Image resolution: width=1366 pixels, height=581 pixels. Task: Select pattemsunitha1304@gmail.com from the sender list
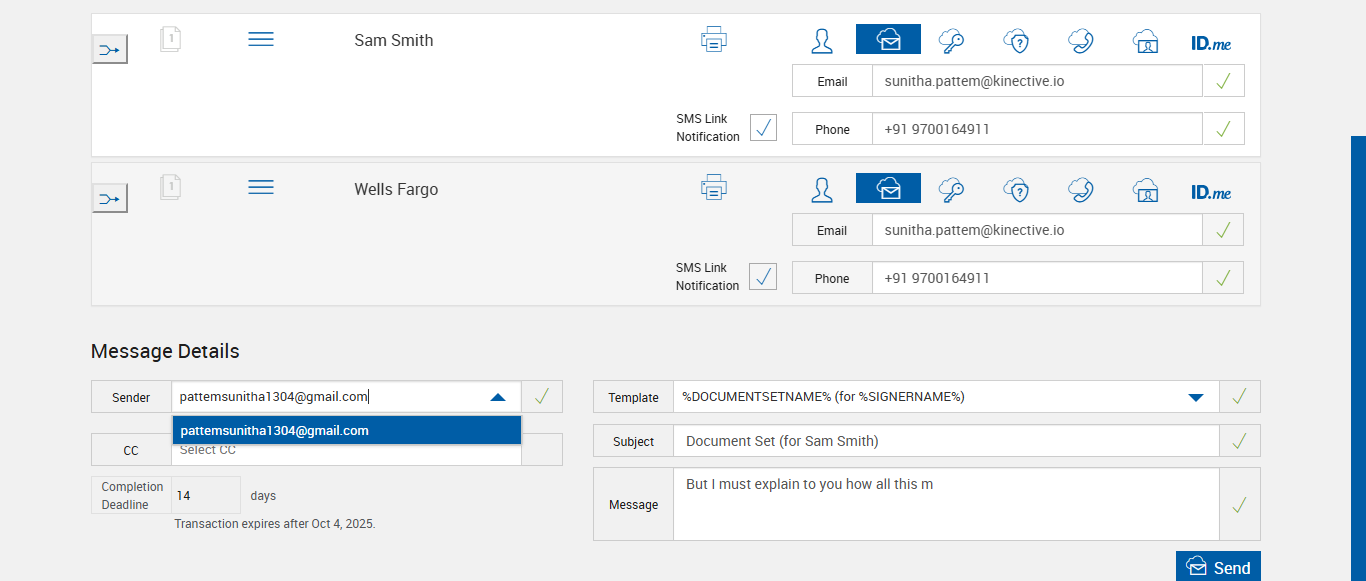346,431
